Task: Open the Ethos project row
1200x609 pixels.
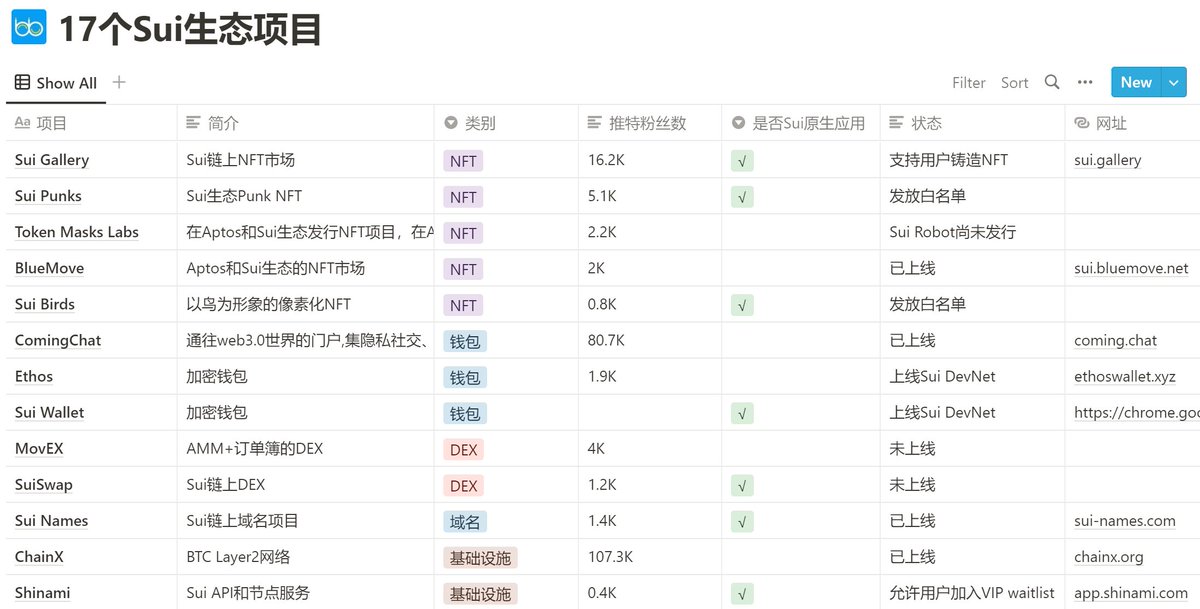Action: pyautogui.click(x=34, y=376)
